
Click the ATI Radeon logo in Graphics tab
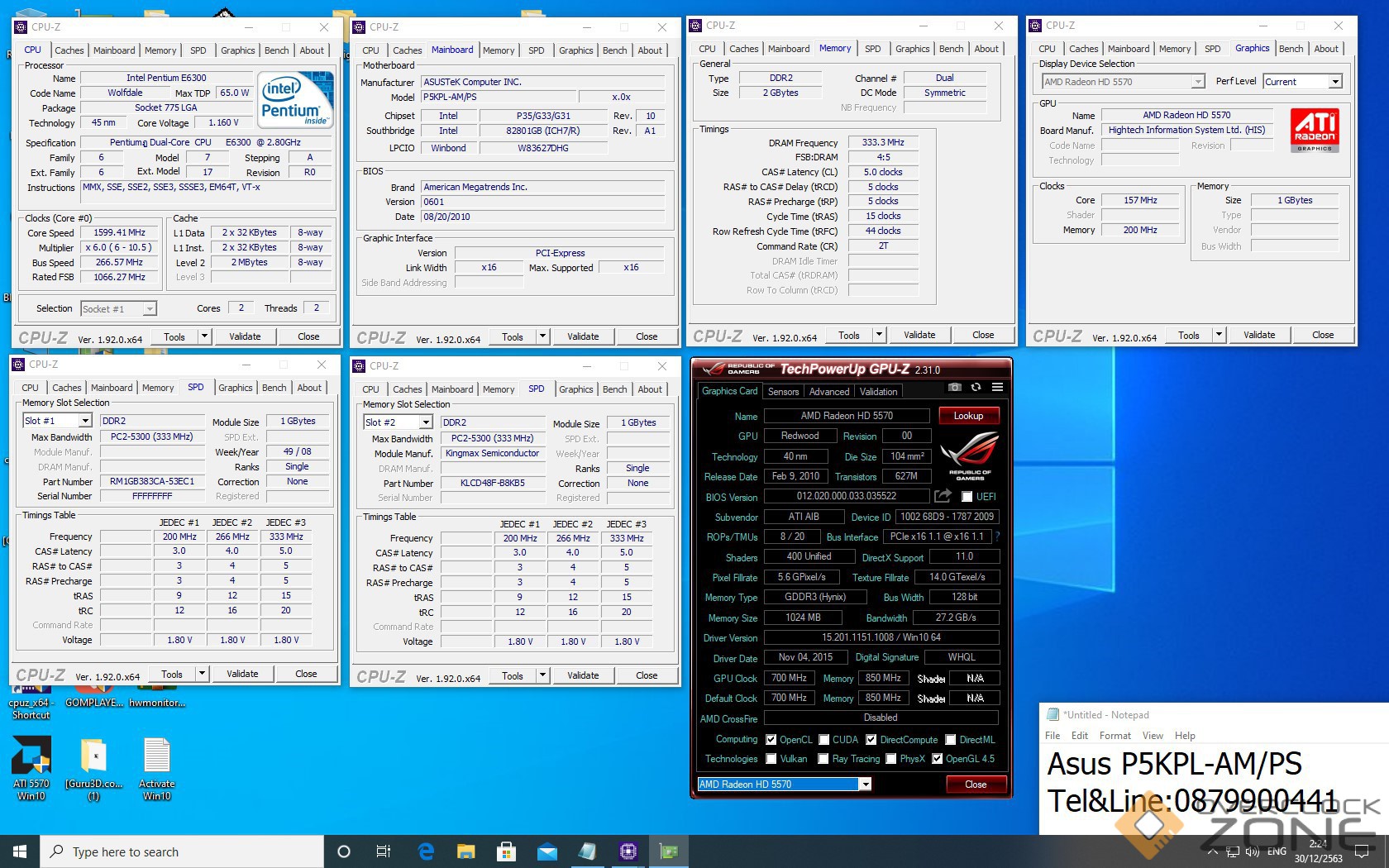[1315, 131]
